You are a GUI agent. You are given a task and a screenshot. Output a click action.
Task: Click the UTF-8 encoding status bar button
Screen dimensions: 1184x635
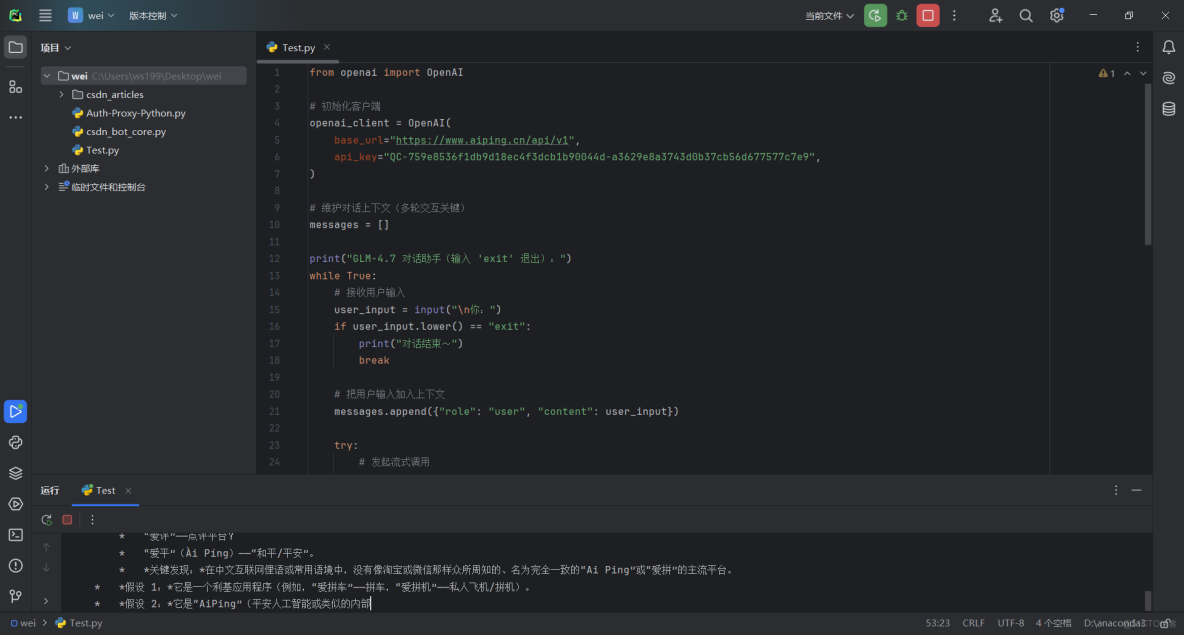coord(1010,622)
